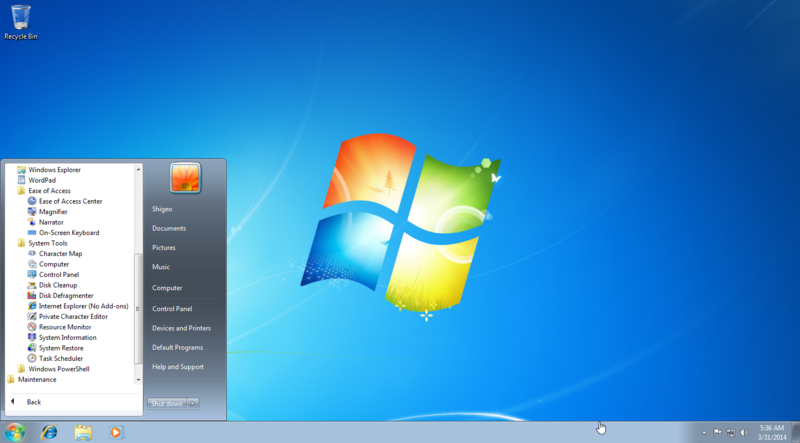Viewport: 800px width, 443px height.
Task: Expand the Maintenance folder
Action: coord(32,380)
